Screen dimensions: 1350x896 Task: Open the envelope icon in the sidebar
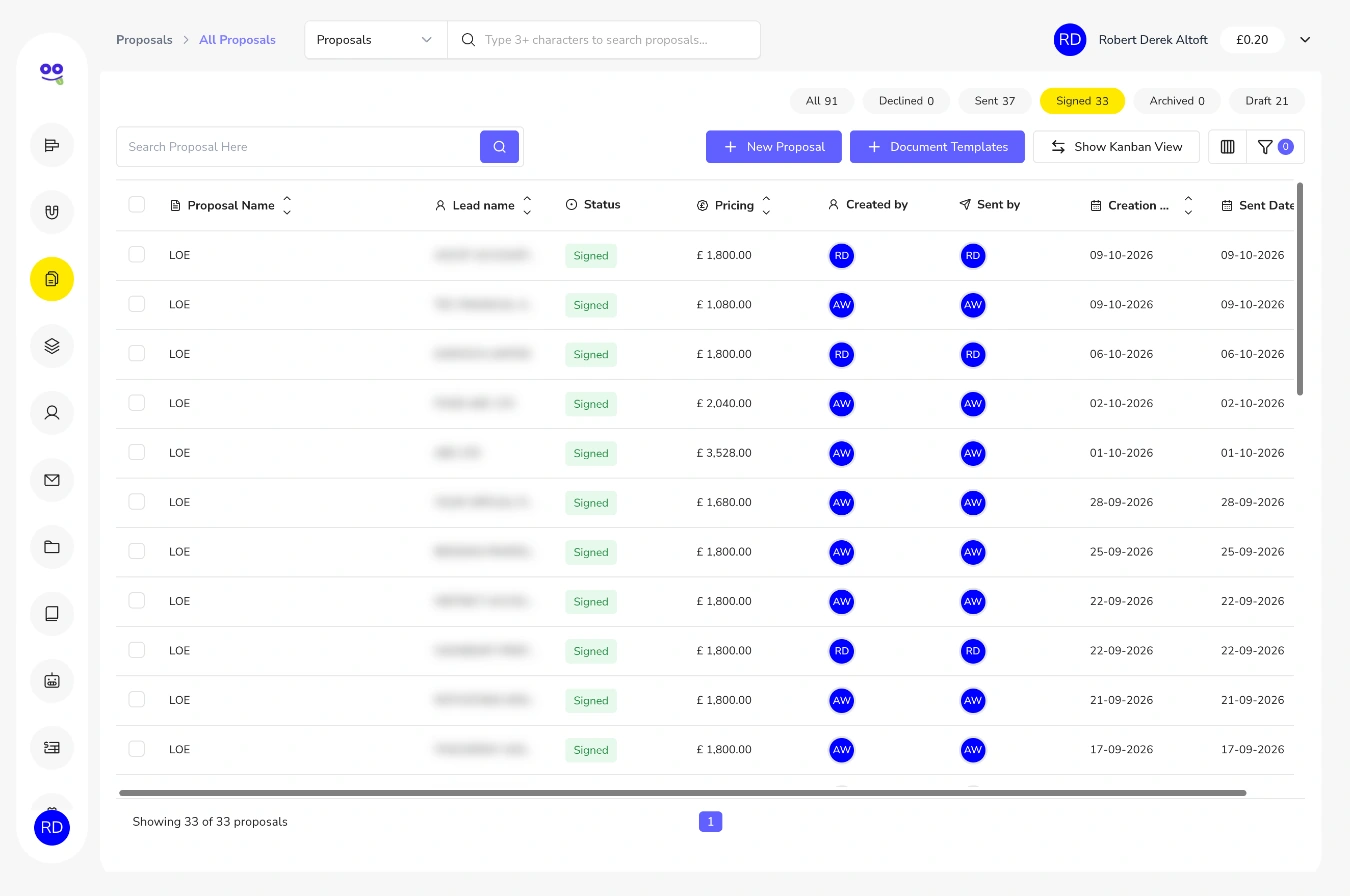pos(52,480)
